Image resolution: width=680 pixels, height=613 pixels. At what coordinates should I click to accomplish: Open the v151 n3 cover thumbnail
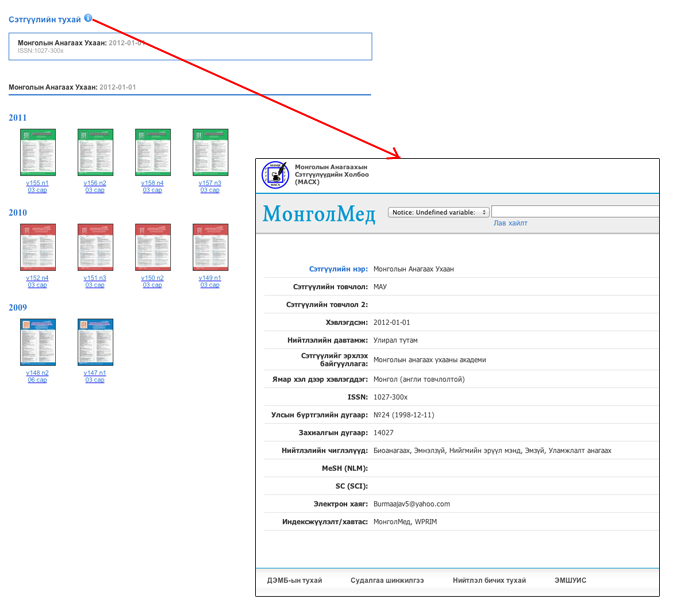tap(95, 247)
